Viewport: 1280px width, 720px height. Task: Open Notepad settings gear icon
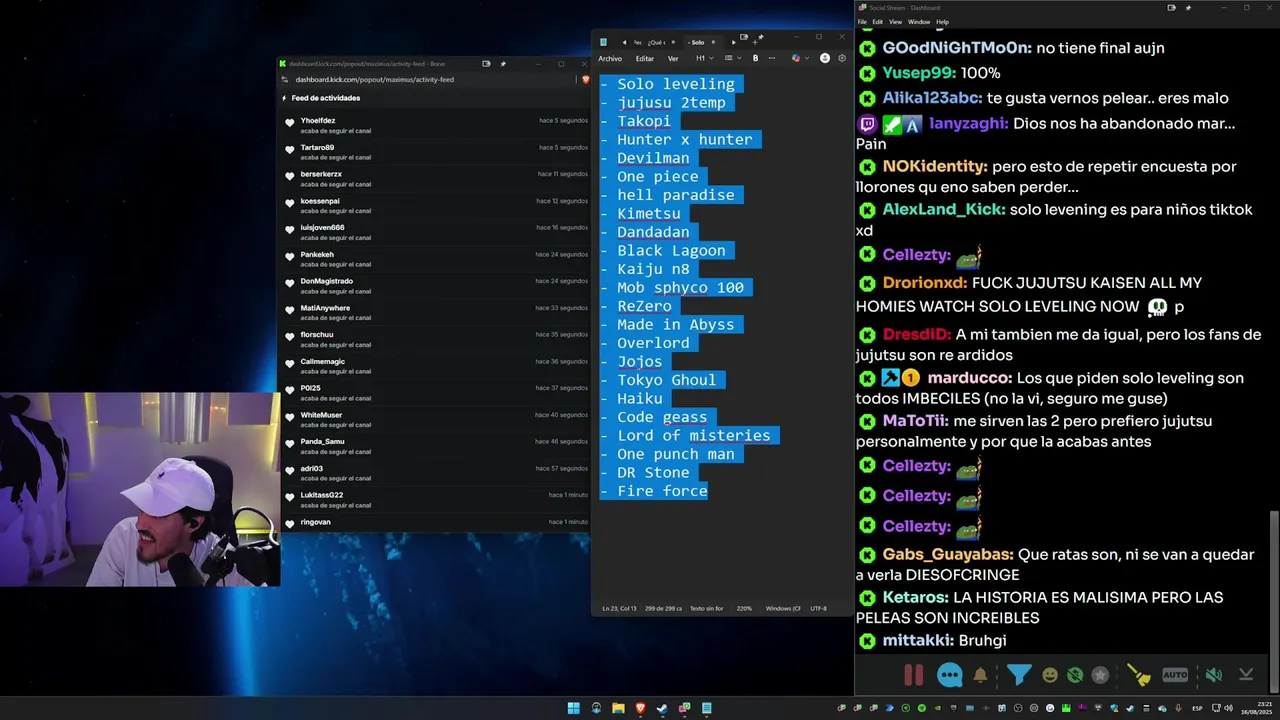[x=842, y=58]
